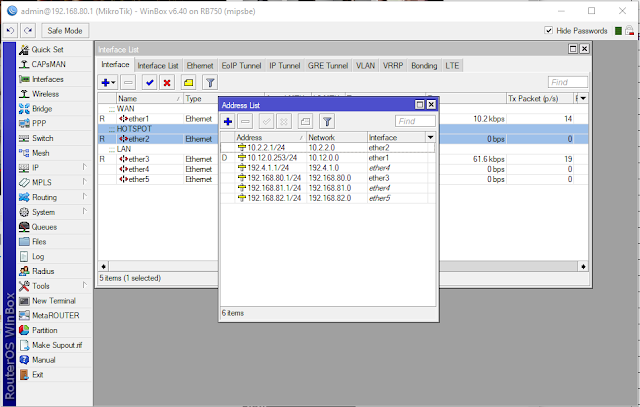The width and height of the screenshot is (640, 407).
Task: Click Find field in Address List
Action: coord(415,121)
